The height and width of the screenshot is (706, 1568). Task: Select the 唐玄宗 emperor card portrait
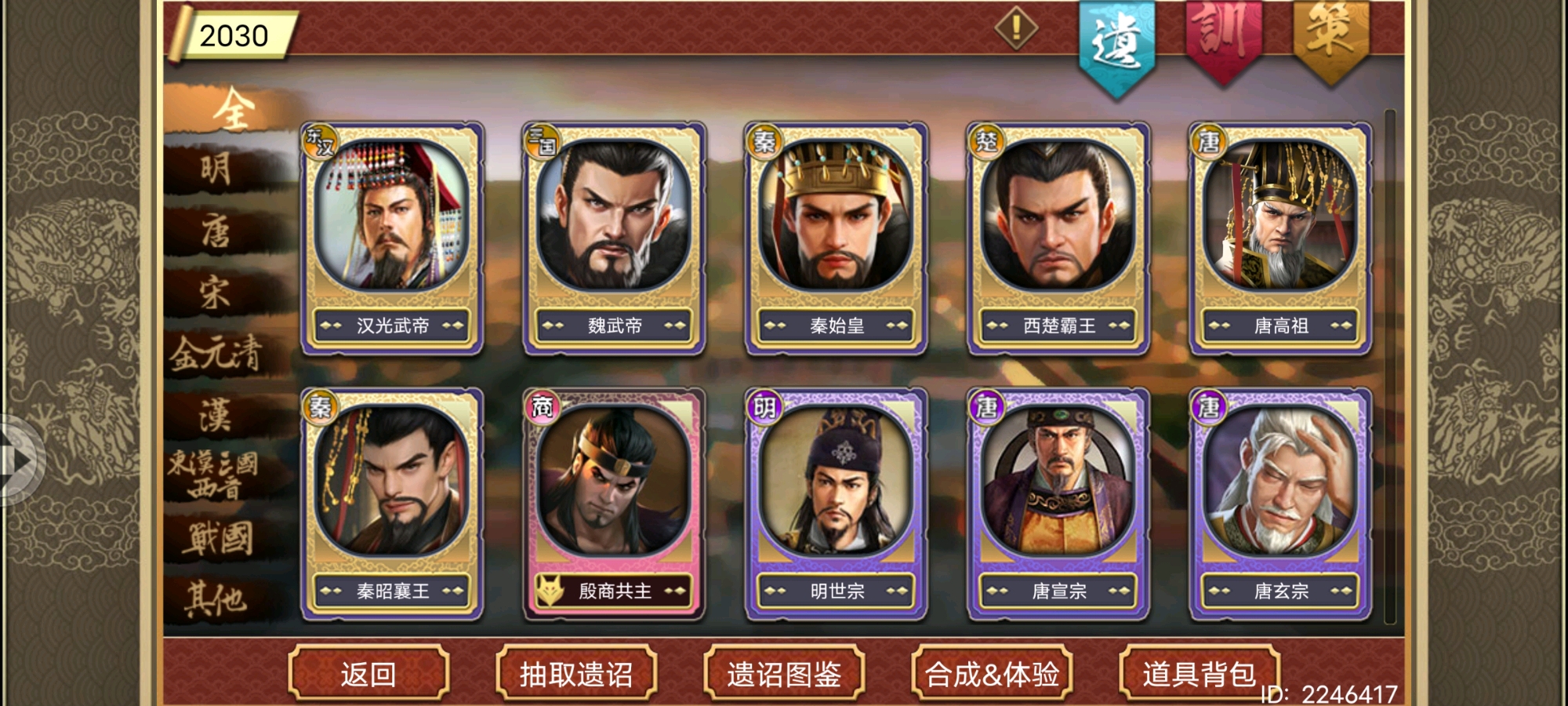(x=1280, y=480)
